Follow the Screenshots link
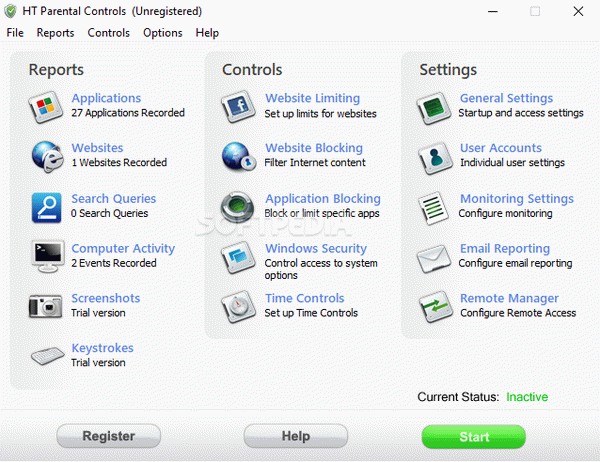Image resolution: width=600 pixels, height=462 pixels. [106, 298]
